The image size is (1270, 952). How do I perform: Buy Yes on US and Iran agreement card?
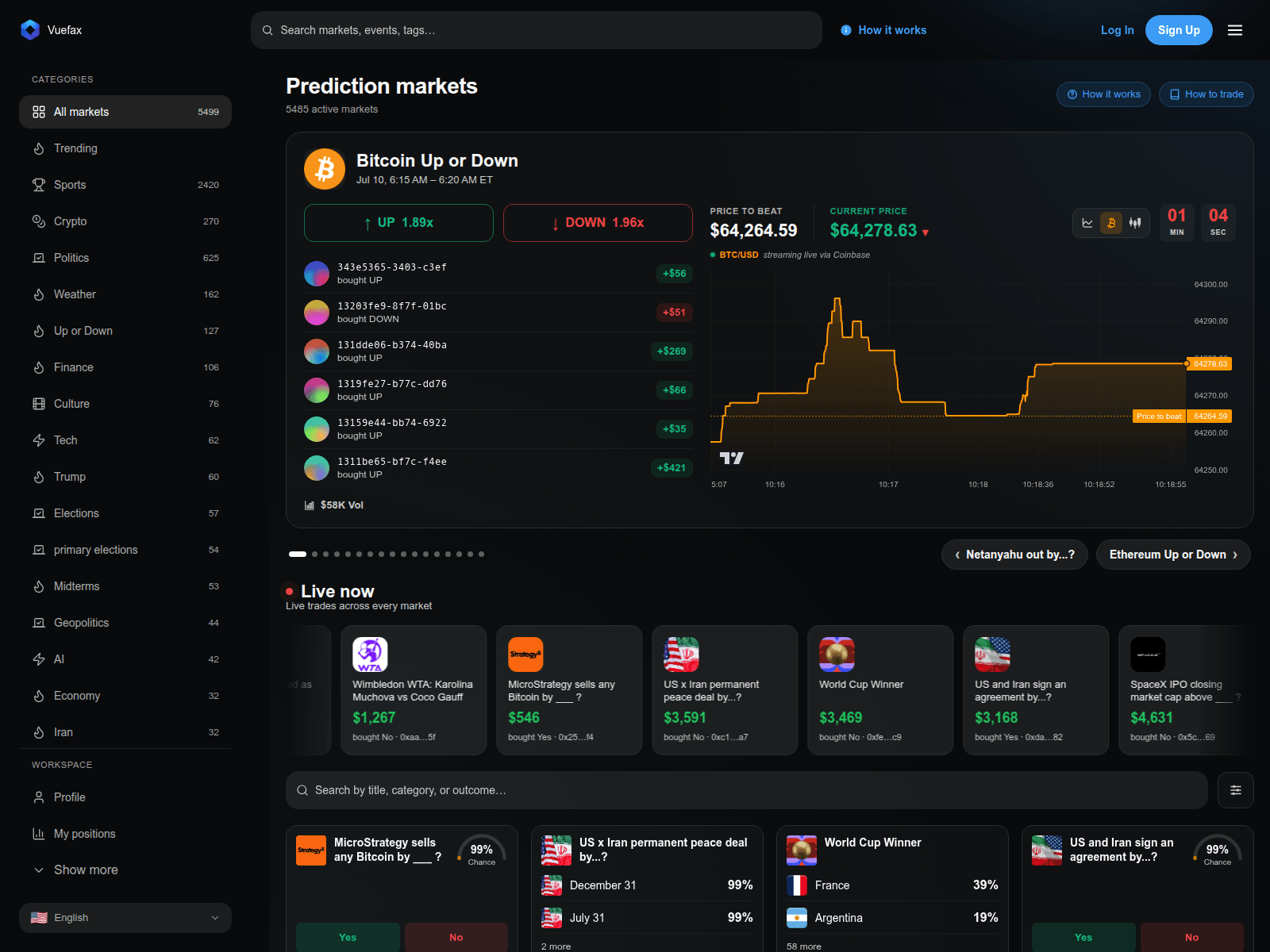(x=1083, y=937)
